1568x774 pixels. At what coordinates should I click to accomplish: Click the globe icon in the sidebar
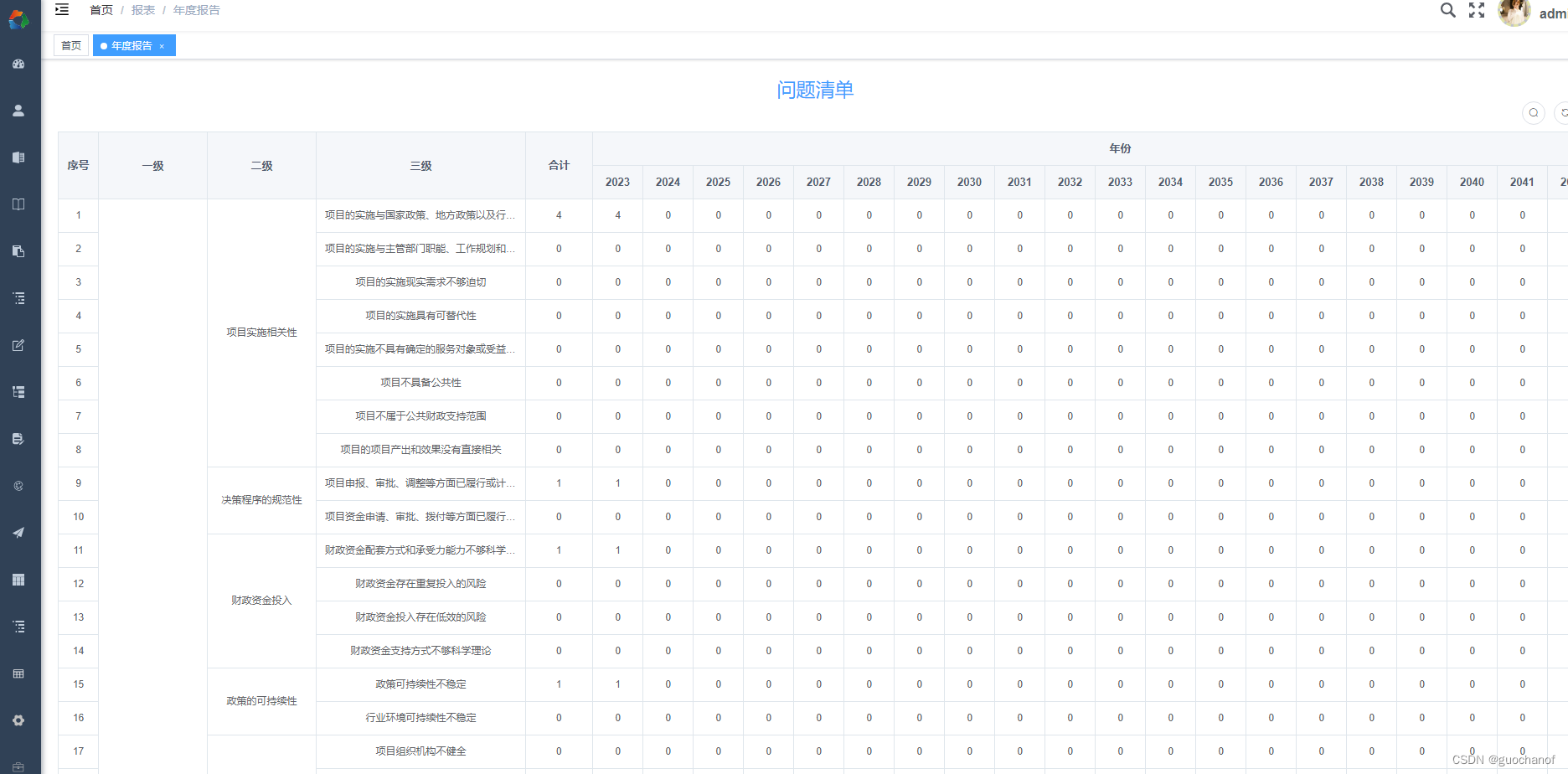[x=18, y=485]
